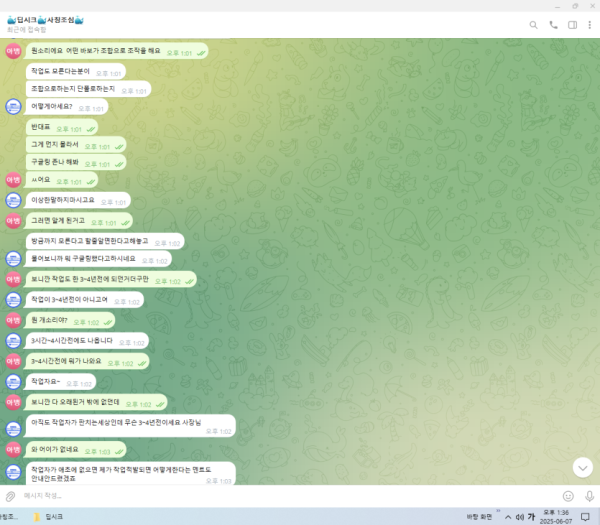Attach a file using the paperclip icon
This screenshot has width=600, height=525.
tap(10, 496)
